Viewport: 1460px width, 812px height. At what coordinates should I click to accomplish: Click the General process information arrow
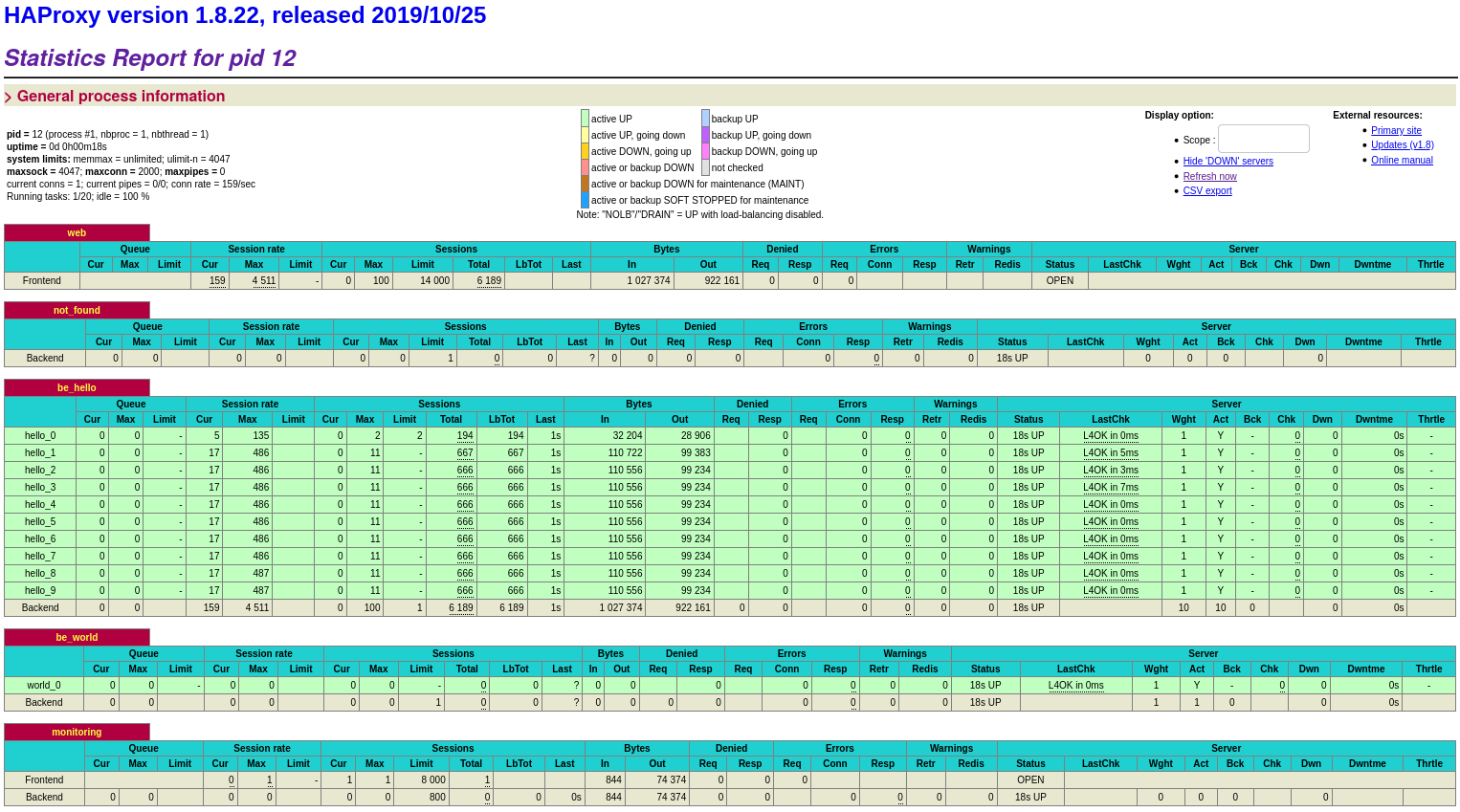coord(8,97)
